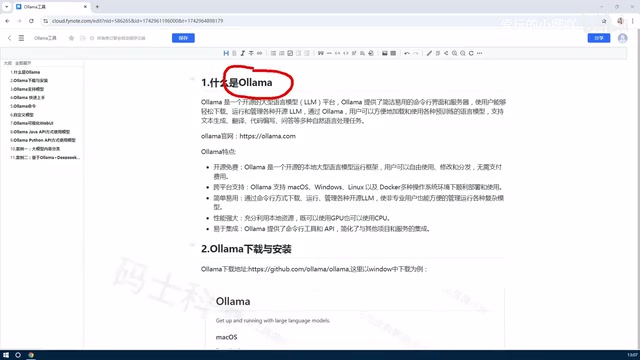Open Windows Start menu

6,355
